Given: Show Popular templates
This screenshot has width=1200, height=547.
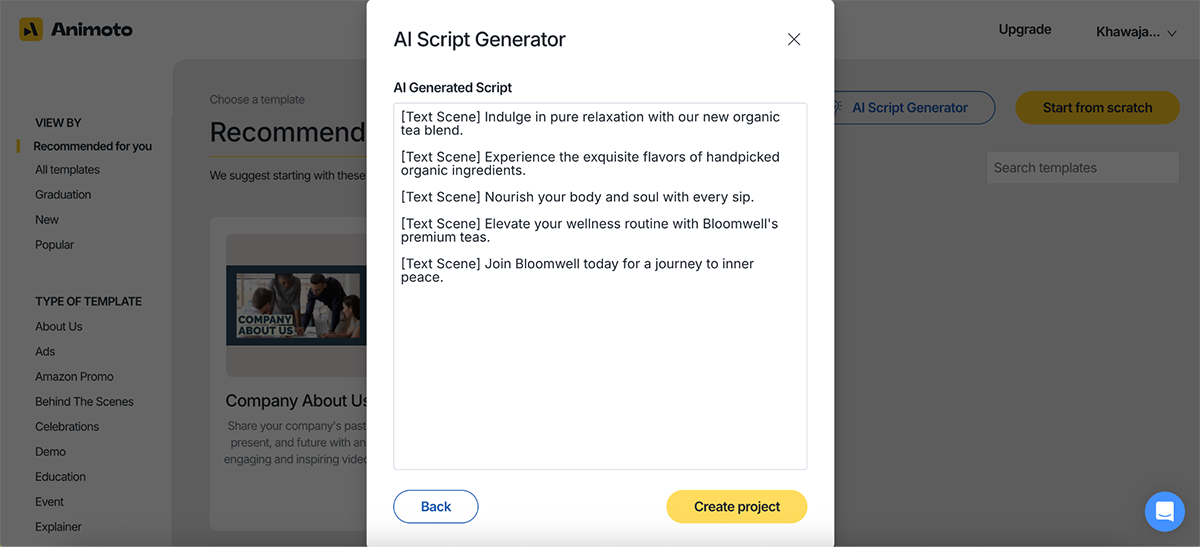Looking at the screenshot, I should click(x=55, y=245).
